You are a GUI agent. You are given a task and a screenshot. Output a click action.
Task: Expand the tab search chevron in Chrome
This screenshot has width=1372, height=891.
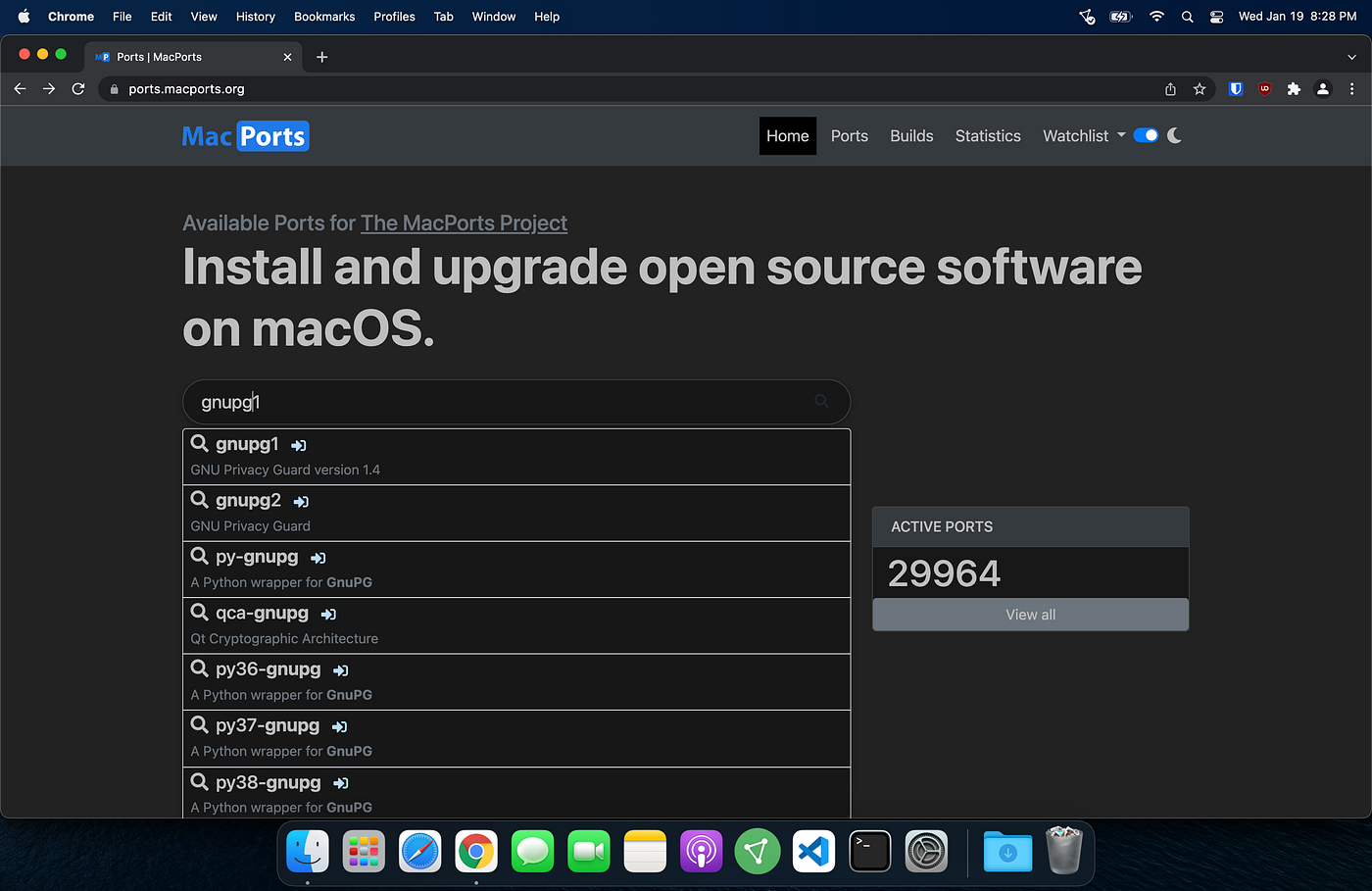(1351, 57)
